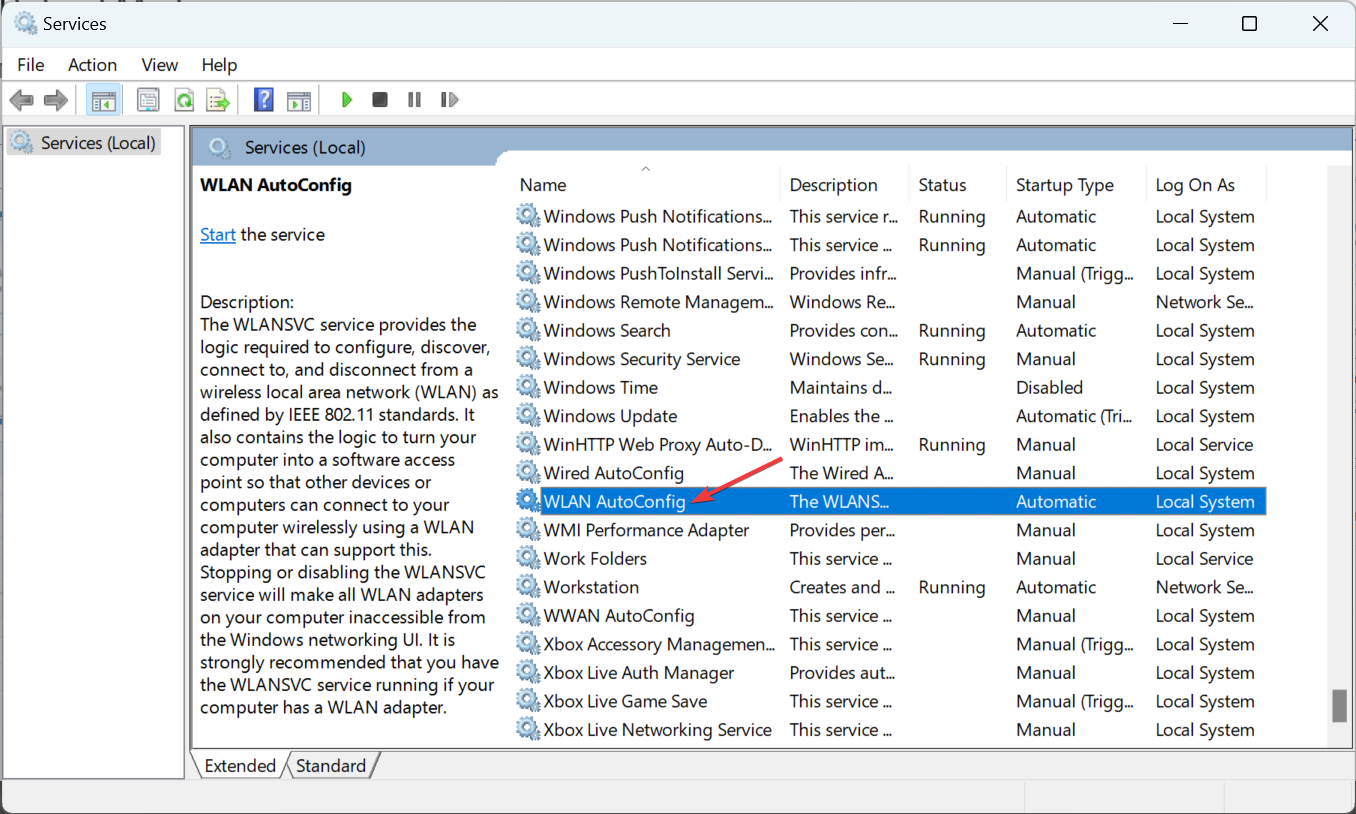Switch to the Standard tab
This screenshot has height=814, width=1356.
[x=331, y=766]
